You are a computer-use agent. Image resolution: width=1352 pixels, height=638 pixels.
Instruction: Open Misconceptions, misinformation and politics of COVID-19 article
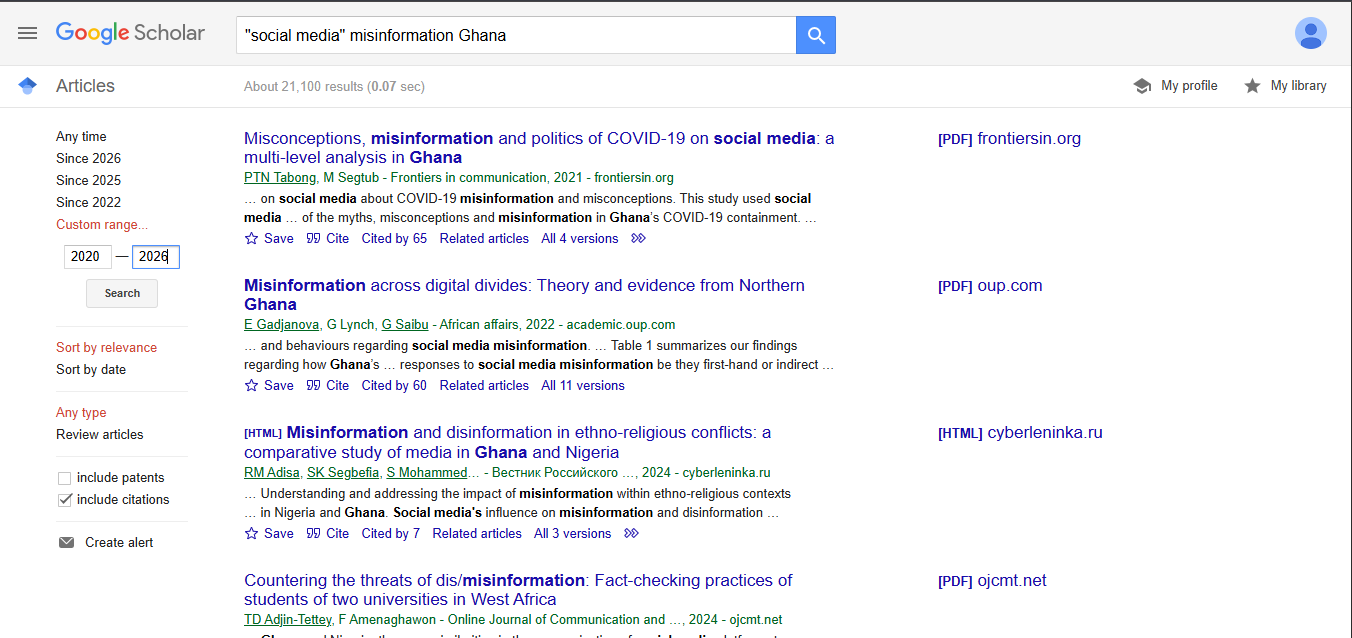click(539, 148)
